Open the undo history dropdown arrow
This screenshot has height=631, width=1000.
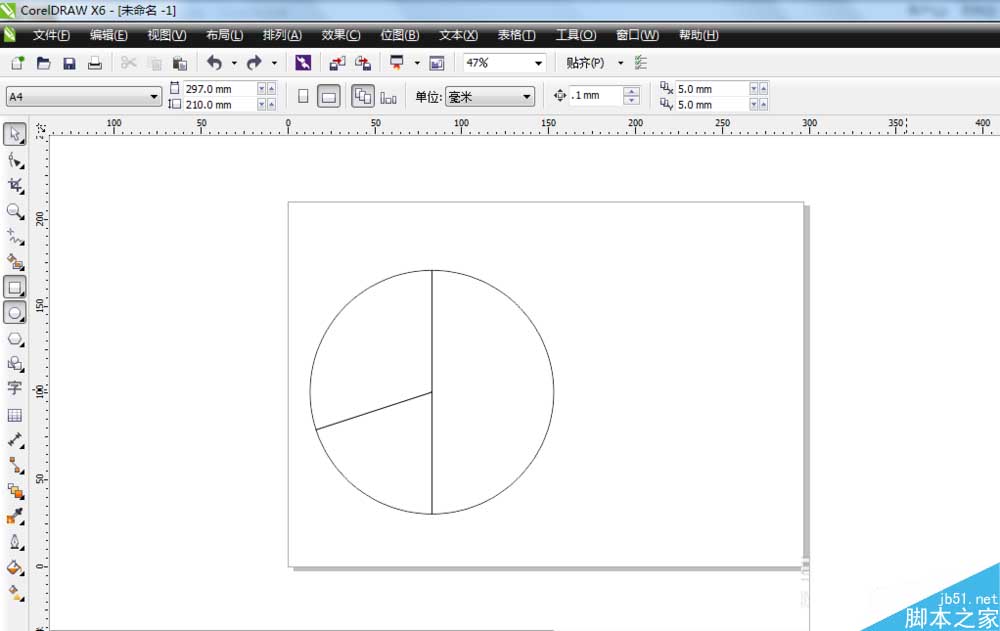(x=234, y=63)
